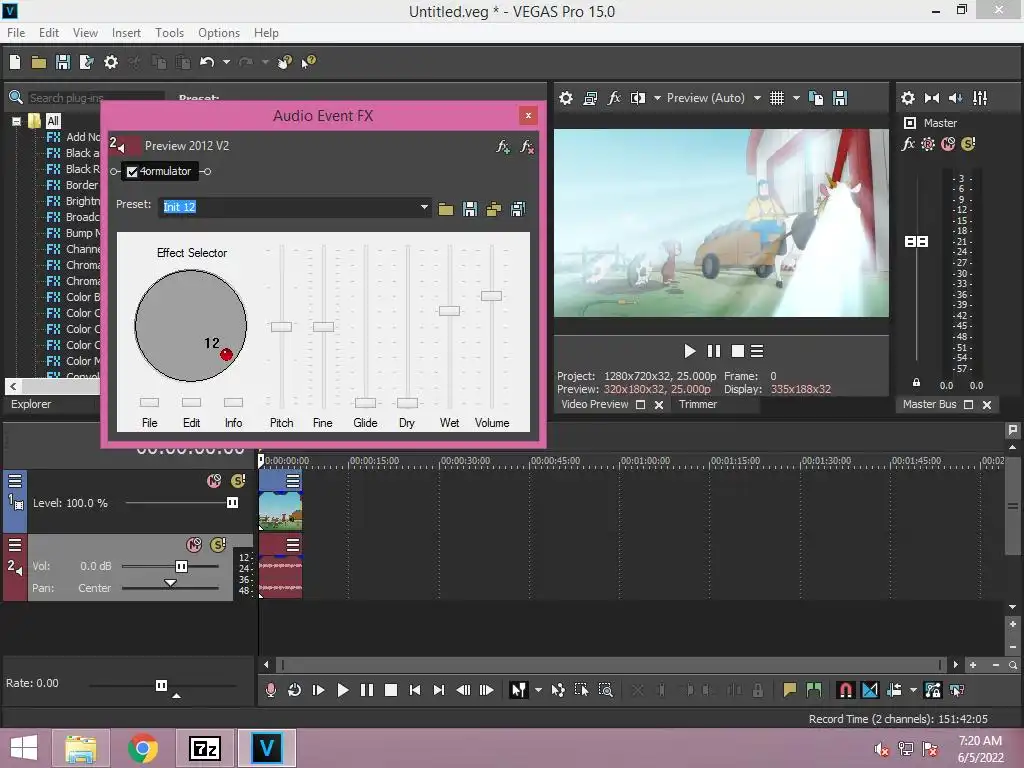Copy snapshot to clipboard in the preview toolbar
The width and height of the screenshot is (1024, 768).
(x=816, y=98)
